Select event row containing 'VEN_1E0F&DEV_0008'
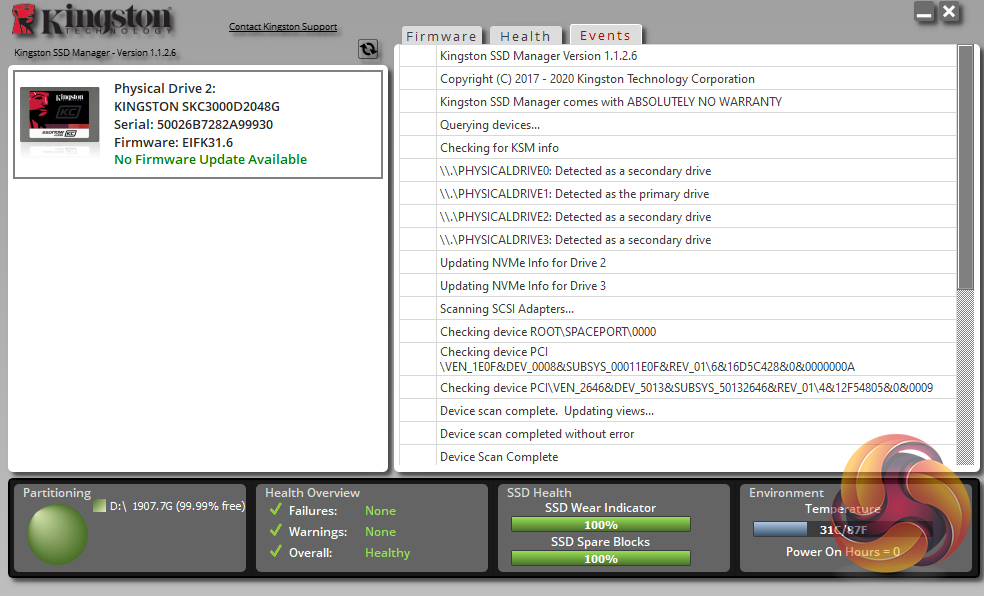Screen dimensions: 984x596 [x=678, y=359]
